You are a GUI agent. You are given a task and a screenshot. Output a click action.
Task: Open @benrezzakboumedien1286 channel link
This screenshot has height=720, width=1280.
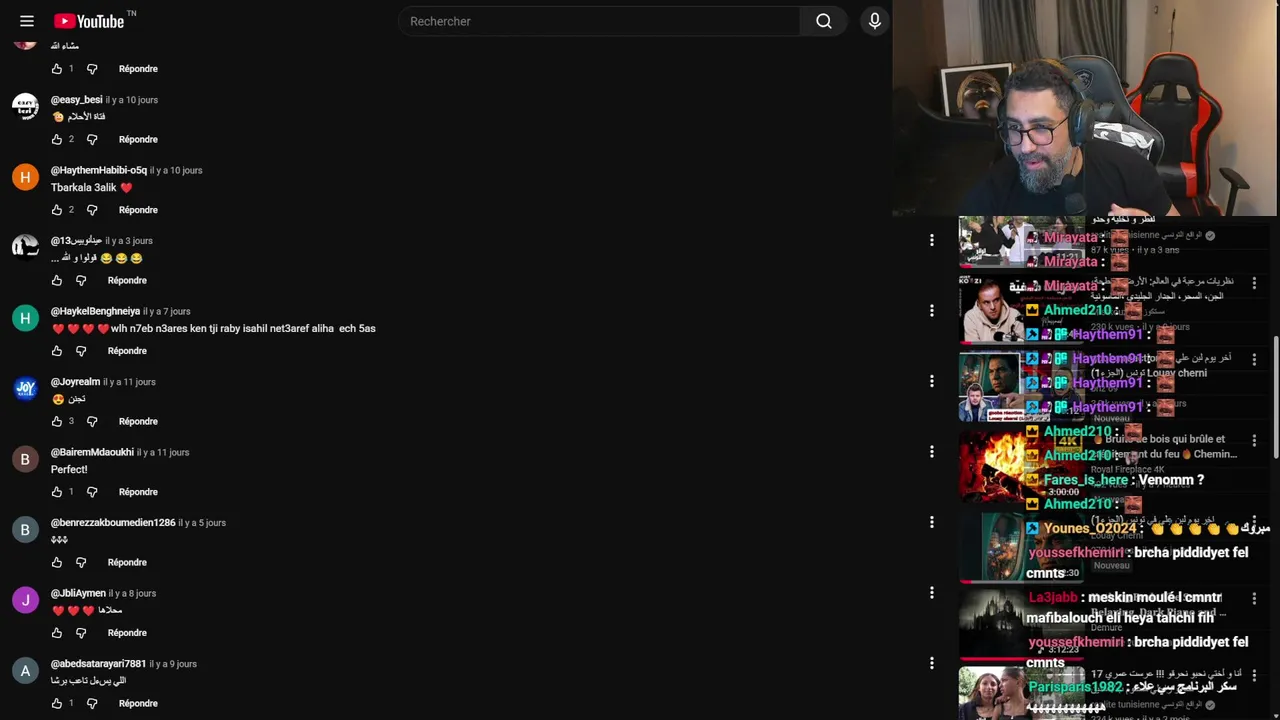pos(113,523)
